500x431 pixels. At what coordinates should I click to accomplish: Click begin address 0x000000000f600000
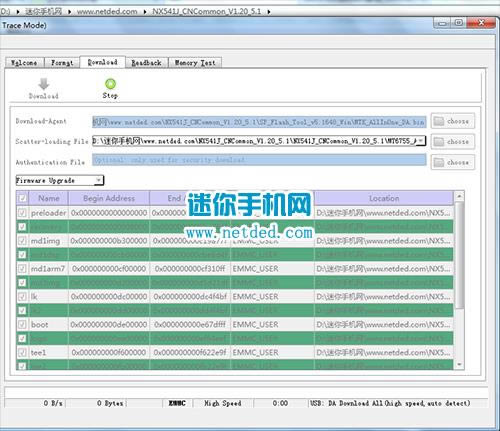[109, 352]
